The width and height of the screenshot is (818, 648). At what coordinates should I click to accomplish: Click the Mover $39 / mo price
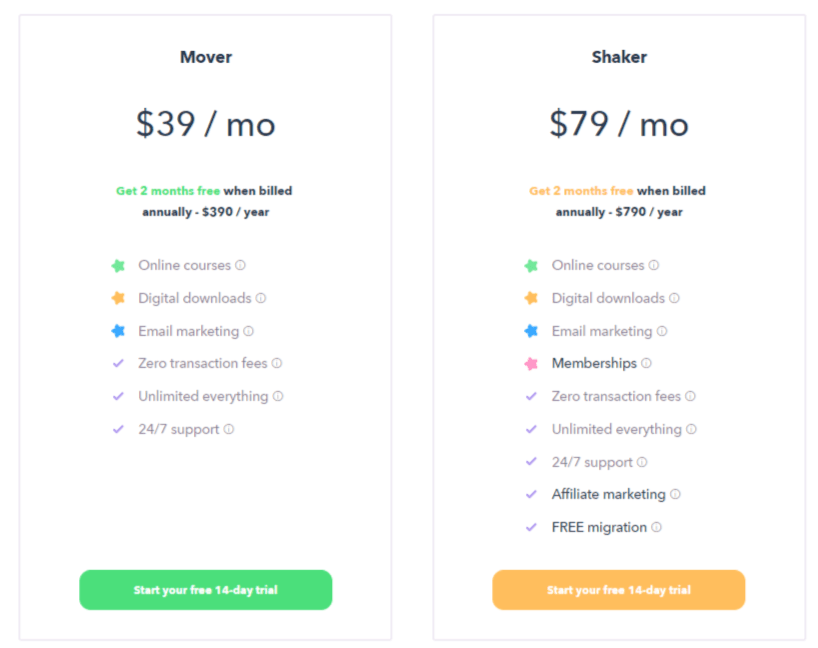[206, 124]
